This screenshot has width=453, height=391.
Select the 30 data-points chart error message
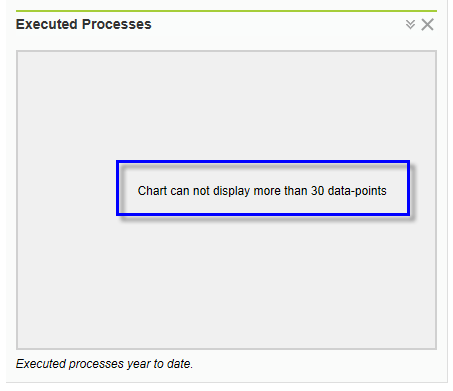click(262, 191)
